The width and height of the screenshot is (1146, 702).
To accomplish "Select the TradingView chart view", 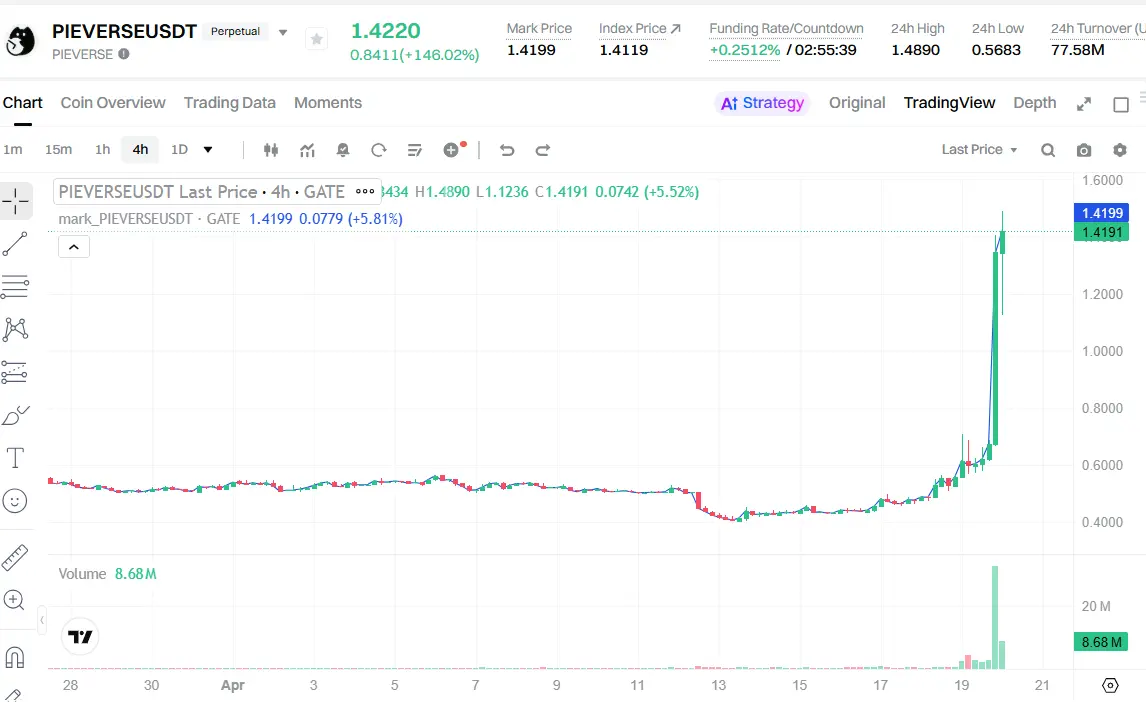I will click(x=949, y=103).
